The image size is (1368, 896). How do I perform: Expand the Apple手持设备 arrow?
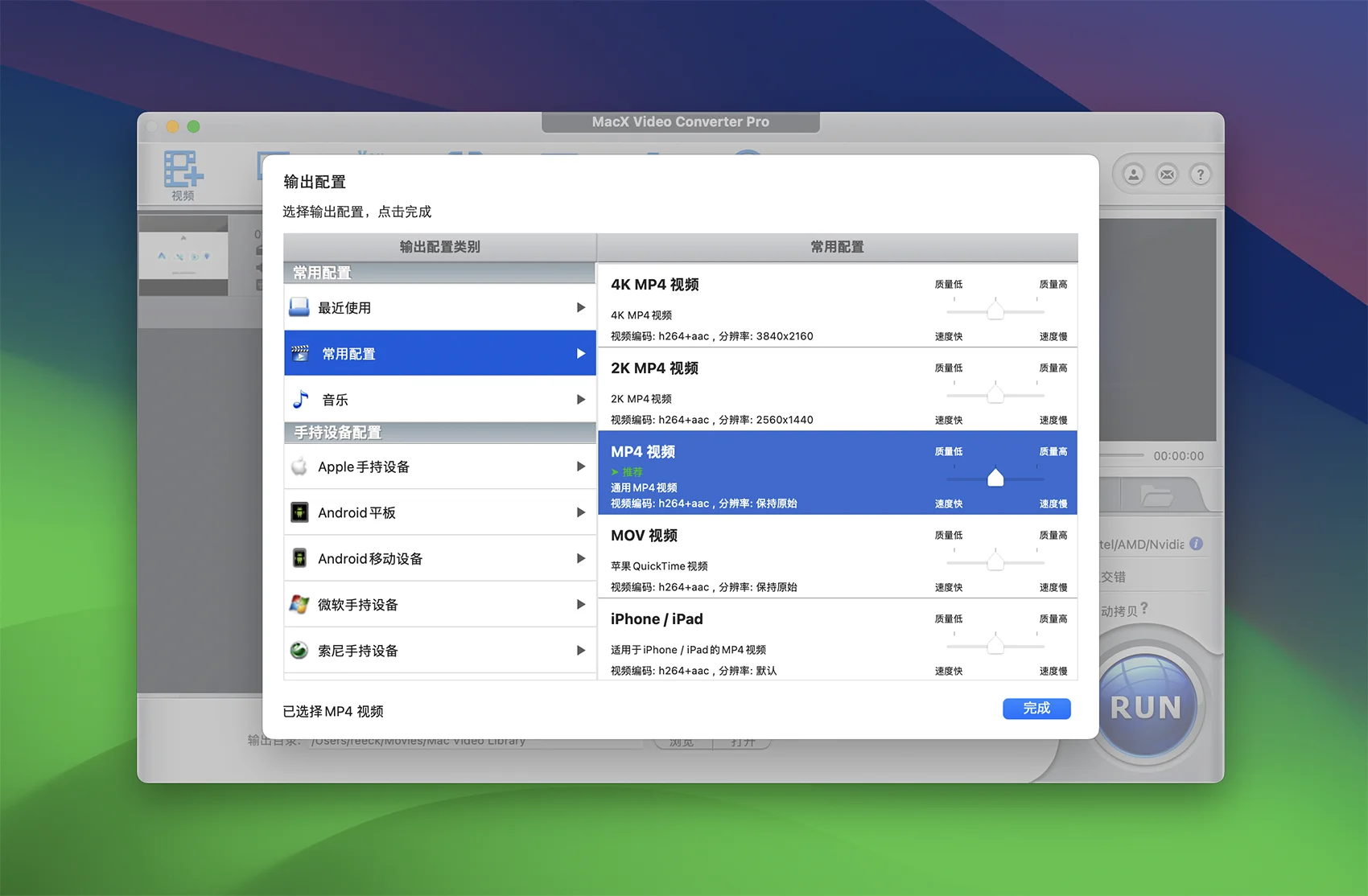tap(581, 466)
